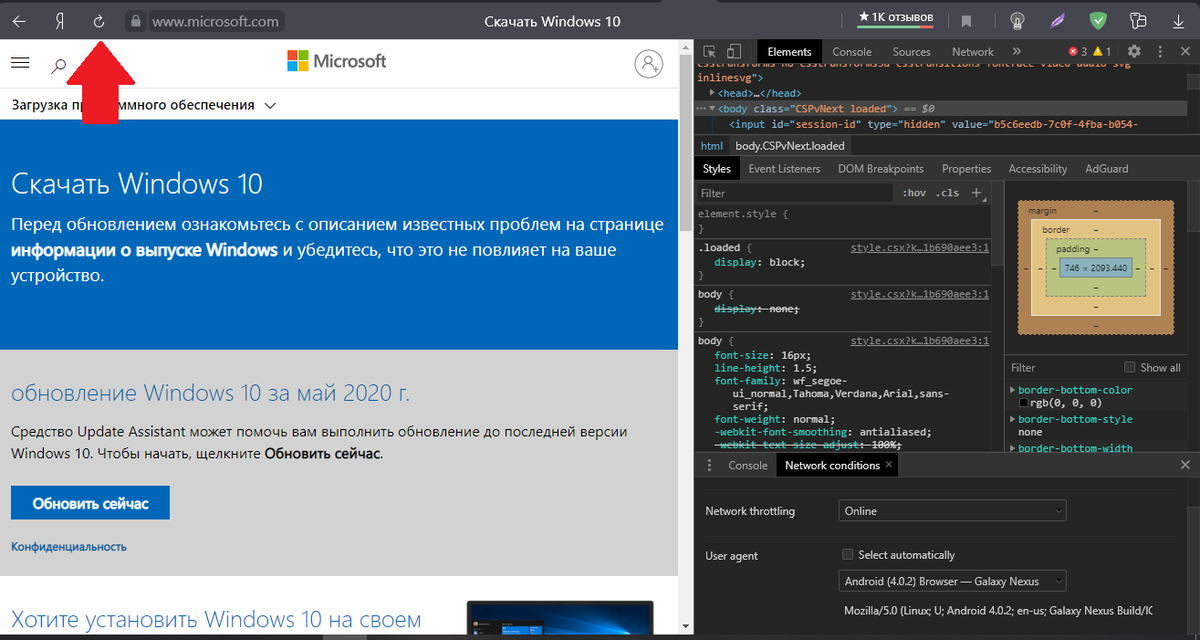Open the Accessibility tab
The image size is (1200, 640).
(1038, 169)
